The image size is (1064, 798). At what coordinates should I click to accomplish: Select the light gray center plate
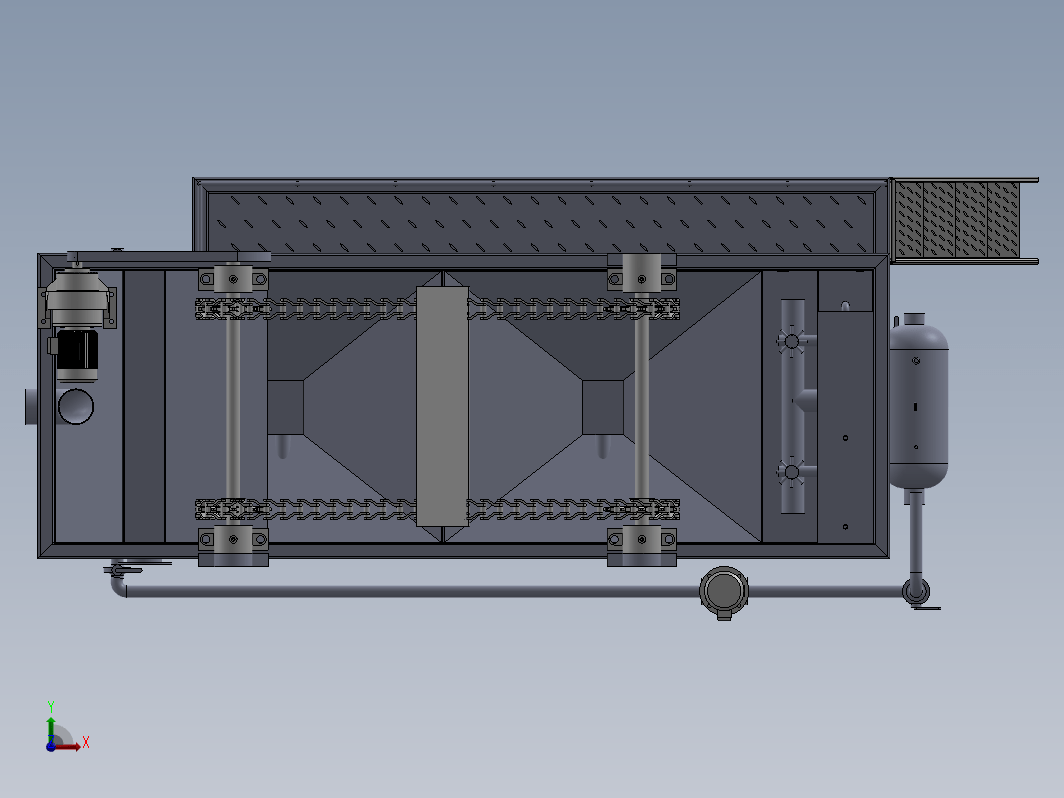[x=442, y=406]
